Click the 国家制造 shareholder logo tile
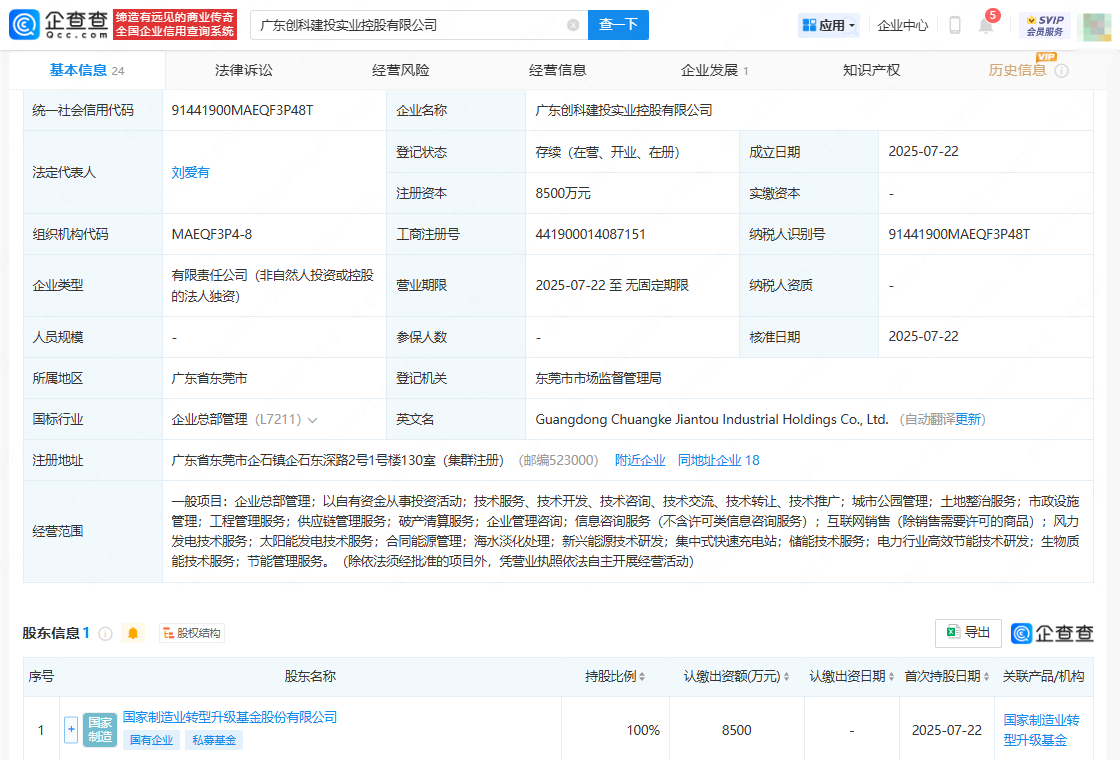This screenshot has width=1120, height=760. coord(100,729)
